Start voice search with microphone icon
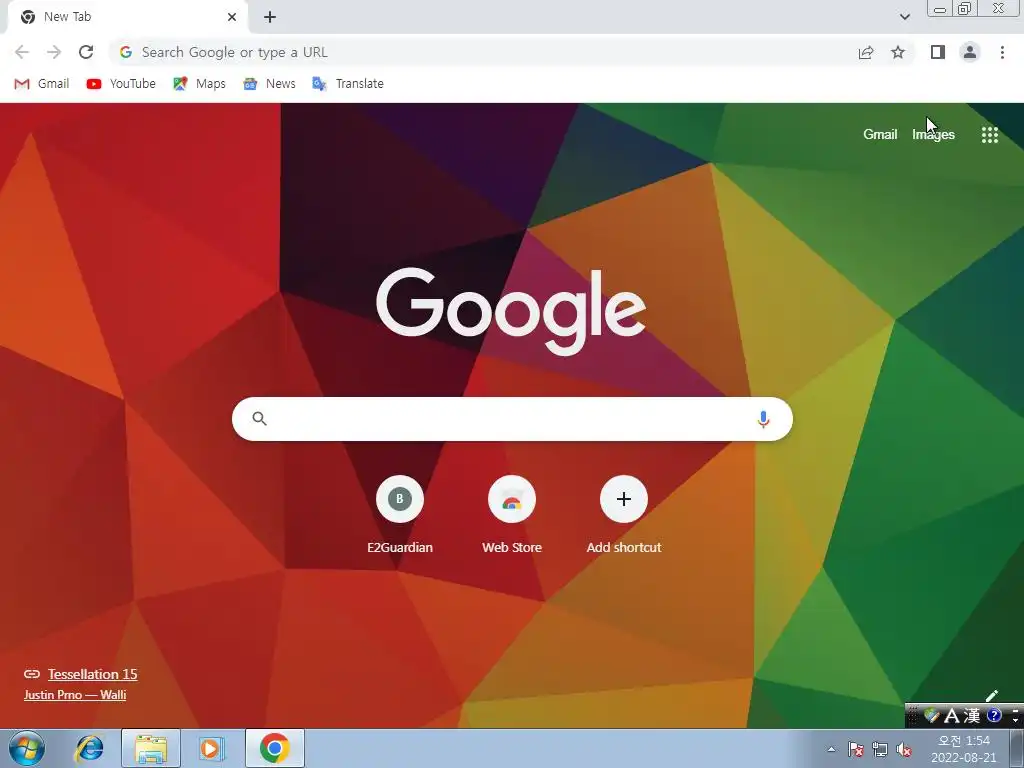This screenshot has height=768, width=1024. (x=763, y=419)
